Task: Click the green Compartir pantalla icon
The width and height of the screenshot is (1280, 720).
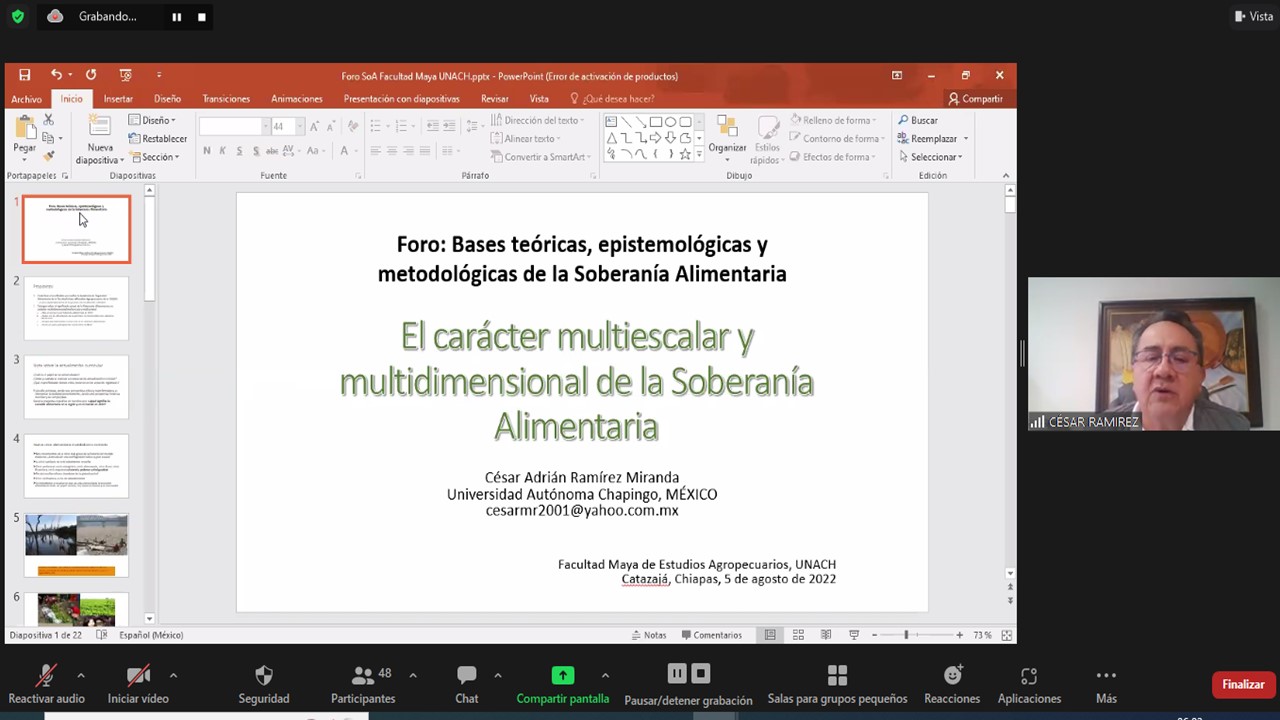Action: coord(563,675)
